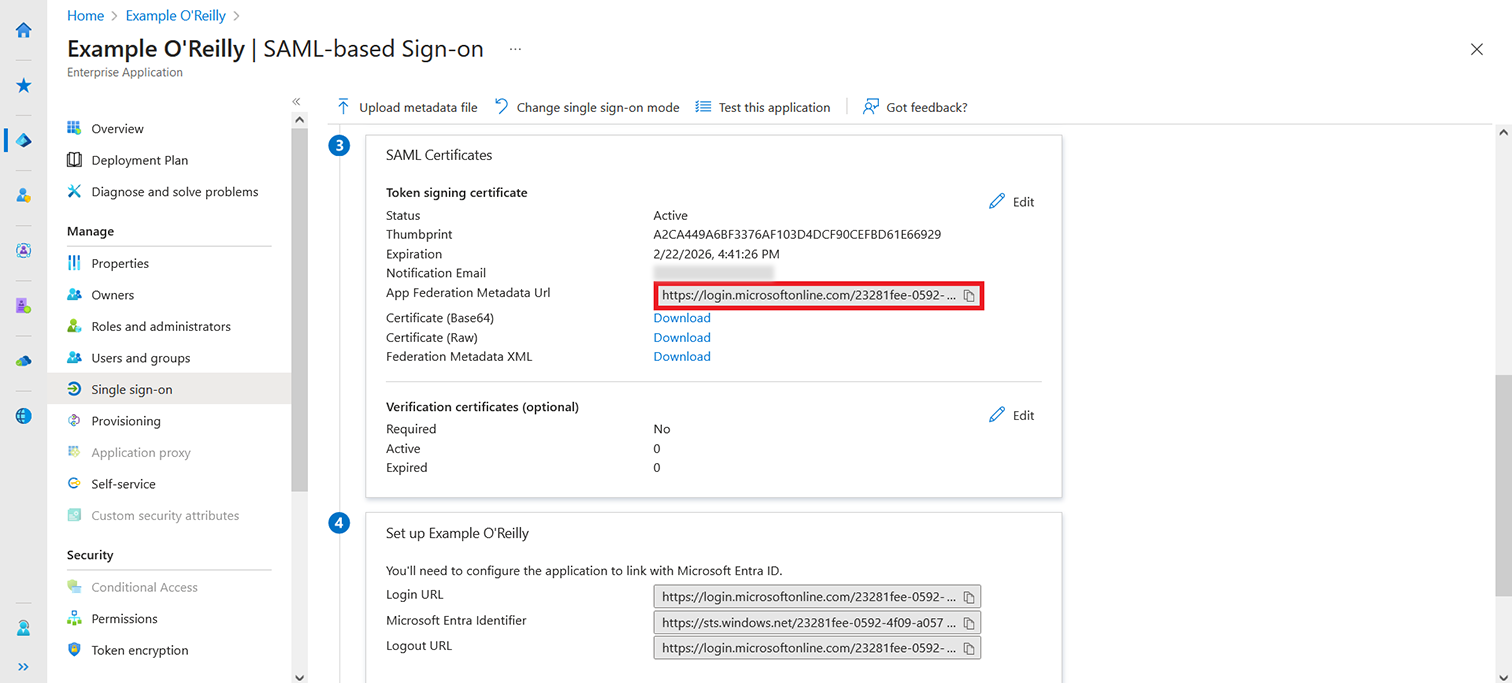Click Home breadcrumb link
1512x683 pixels.
pos(85,16)
